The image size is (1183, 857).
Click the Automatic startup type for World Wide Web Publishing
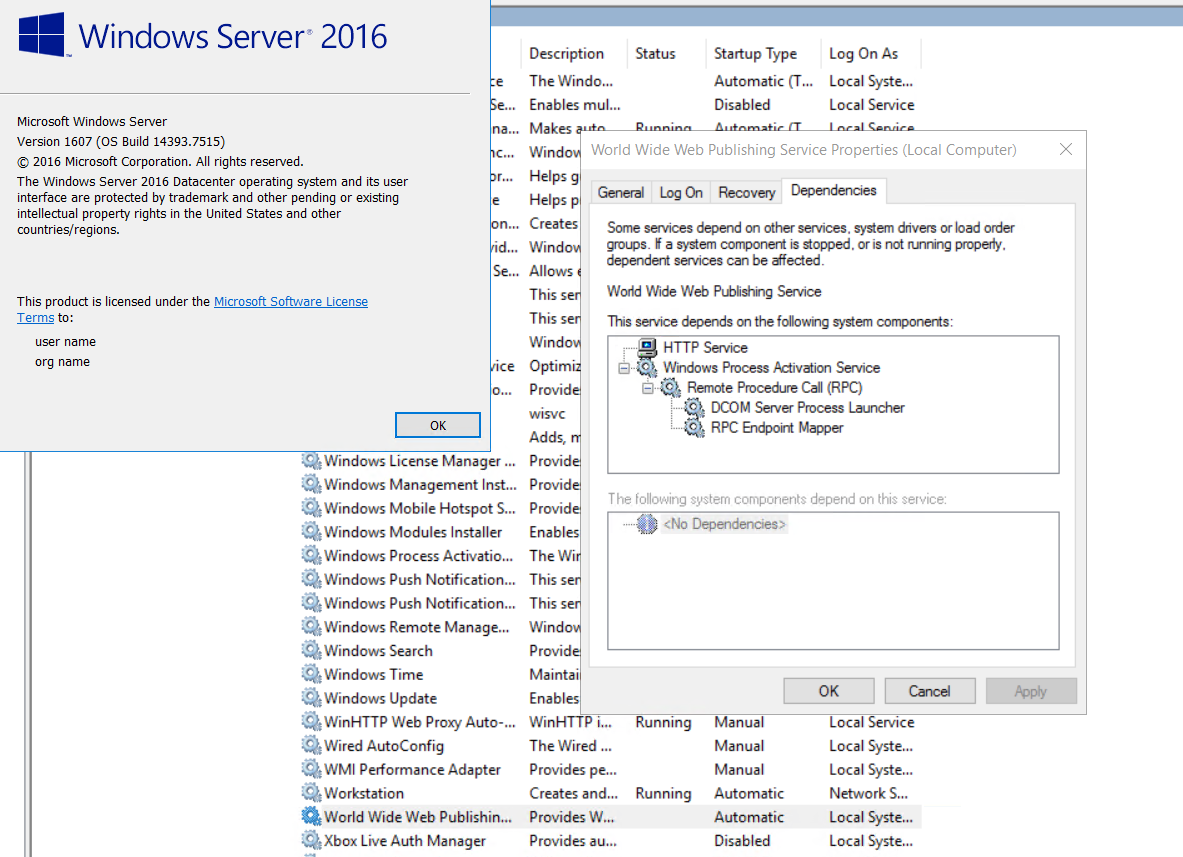click(x=749, y=817)
